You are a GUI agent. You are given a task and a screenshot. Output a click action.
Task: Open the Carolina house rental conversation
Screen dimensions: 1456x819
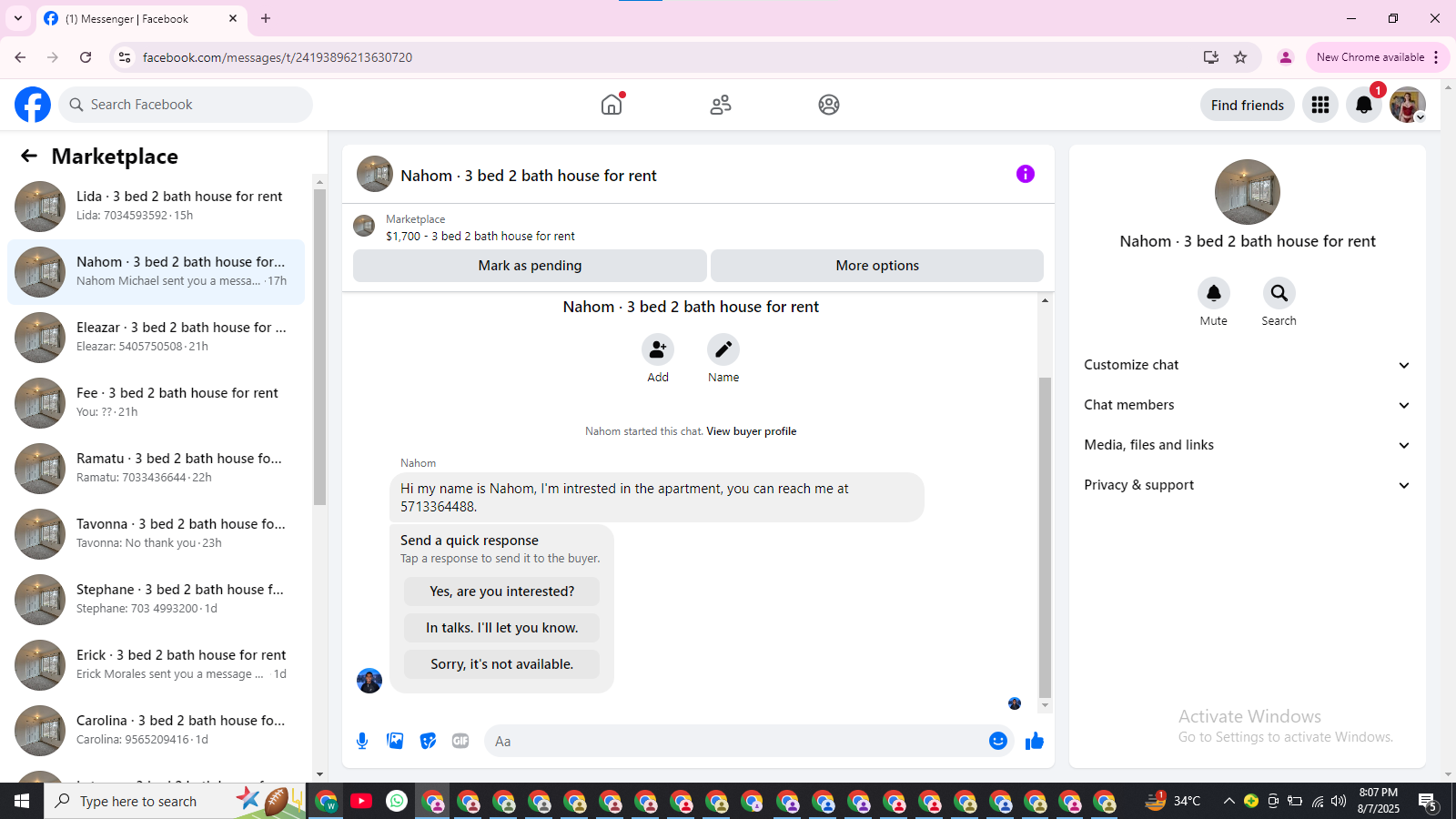pyautogui.click(x=157, y=731)
